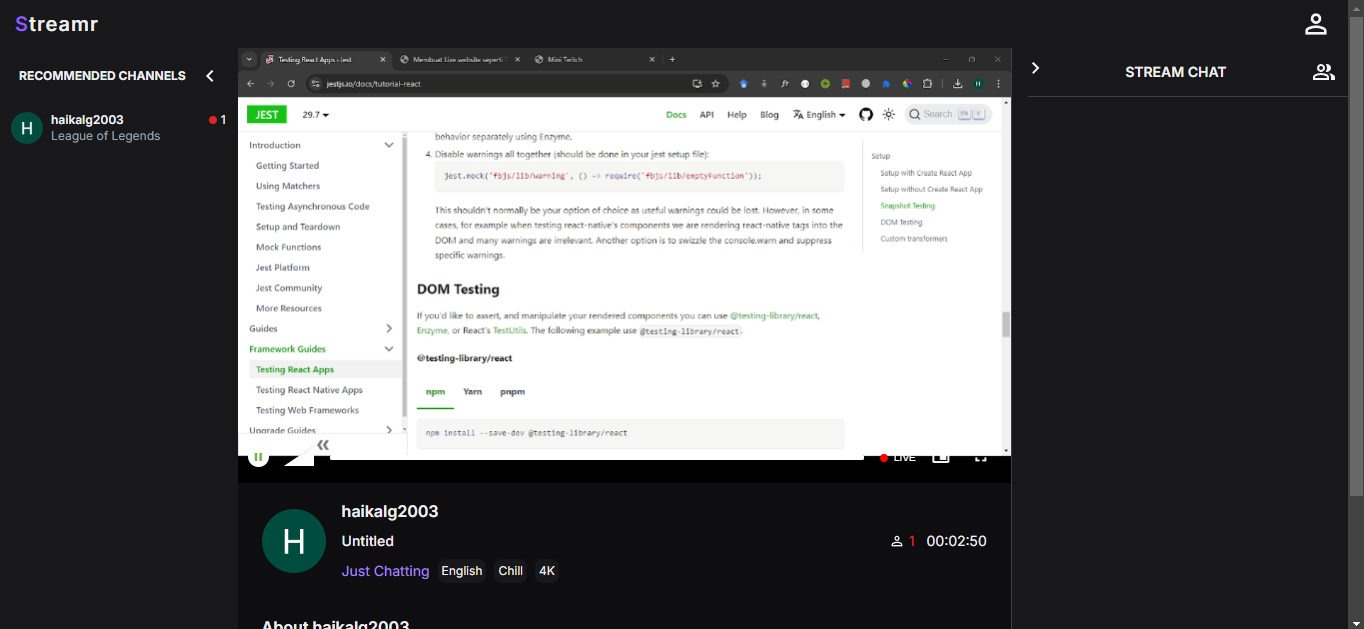
Task: Open the Streamr profile icon top right
Action: click(1315, 23)
